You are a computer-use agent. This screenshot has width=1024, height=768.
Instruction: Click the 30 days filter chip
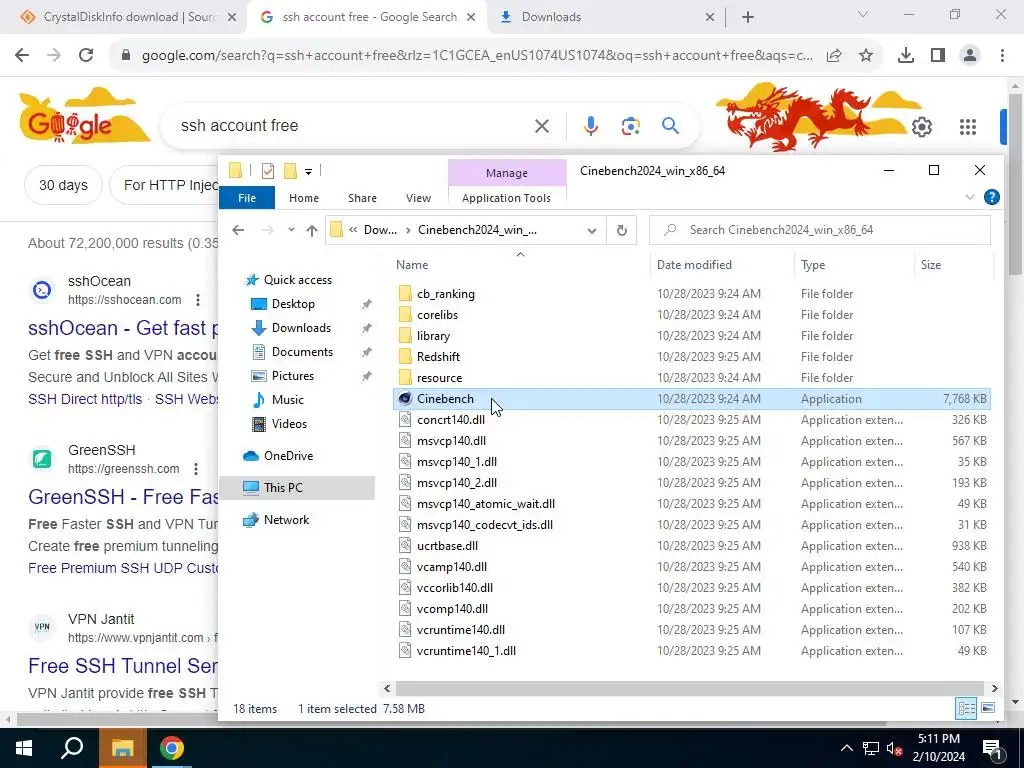(63, 185)
